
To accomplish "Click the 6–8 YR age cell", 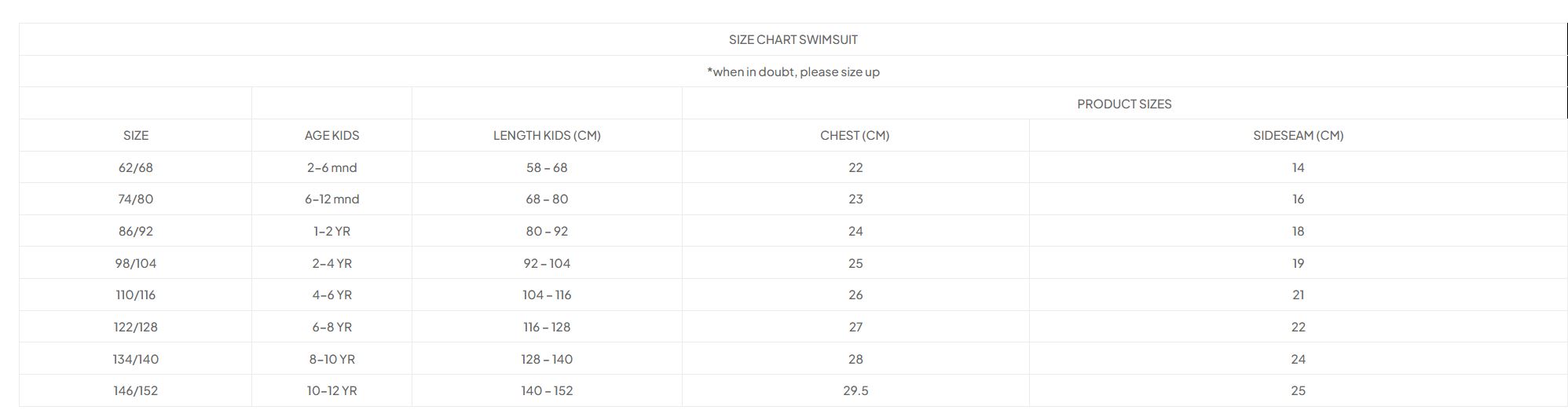I will coord(332,327).
